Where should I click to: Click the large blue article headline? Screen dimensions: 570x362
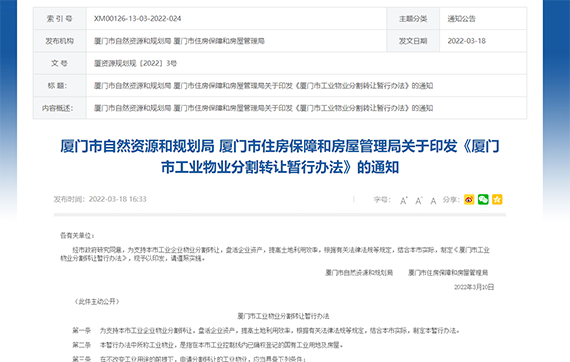point(280,157)
